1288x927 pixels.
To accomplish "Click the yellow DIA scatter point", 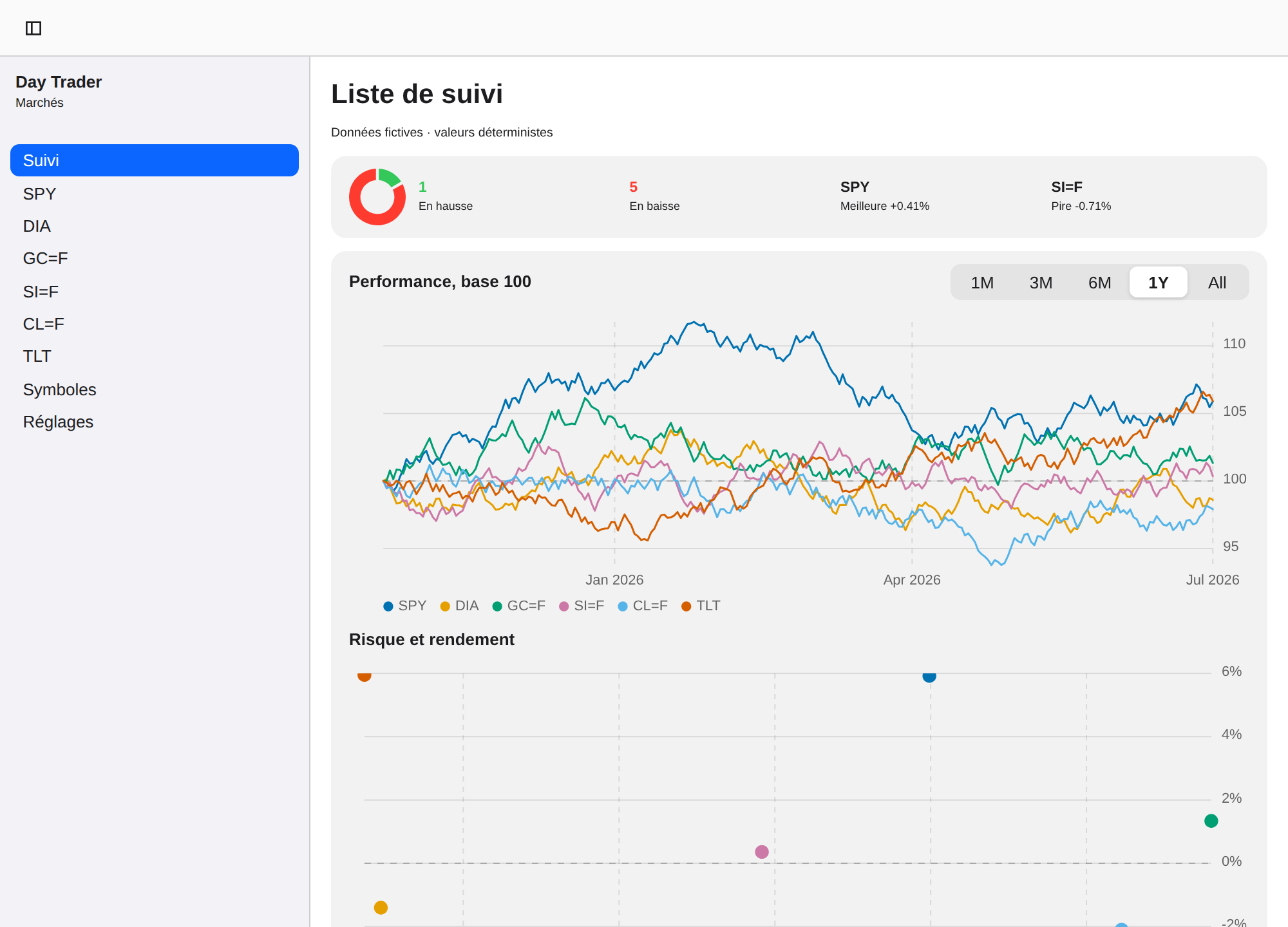I will tap(381, 908).
